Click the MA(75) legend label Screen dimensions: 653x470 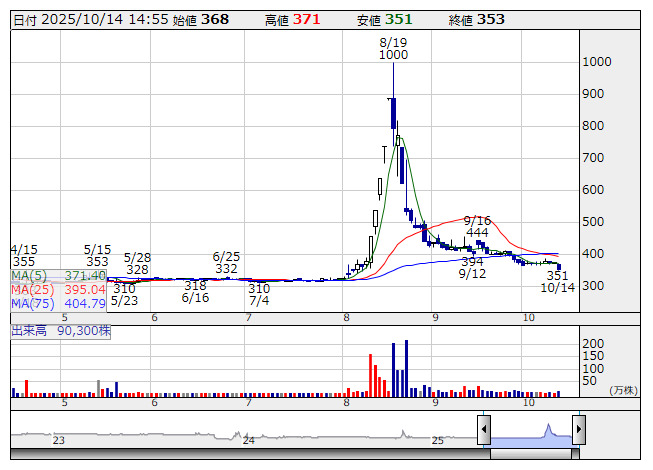(59, 303)
